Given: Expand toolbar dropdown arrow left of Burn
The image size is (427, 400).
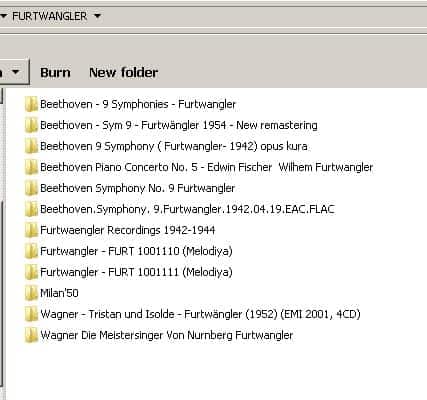Looking at the screenshot, I should 15,72.
